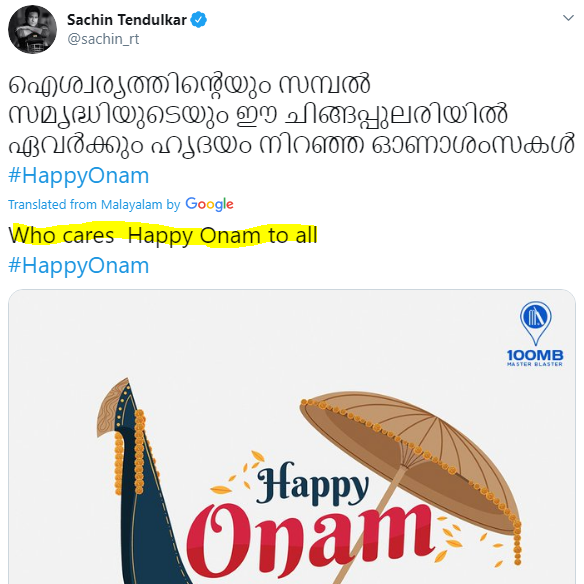Open the Sachin Tendulkar display name link
The image size is (584, 584).
(127, 20)
